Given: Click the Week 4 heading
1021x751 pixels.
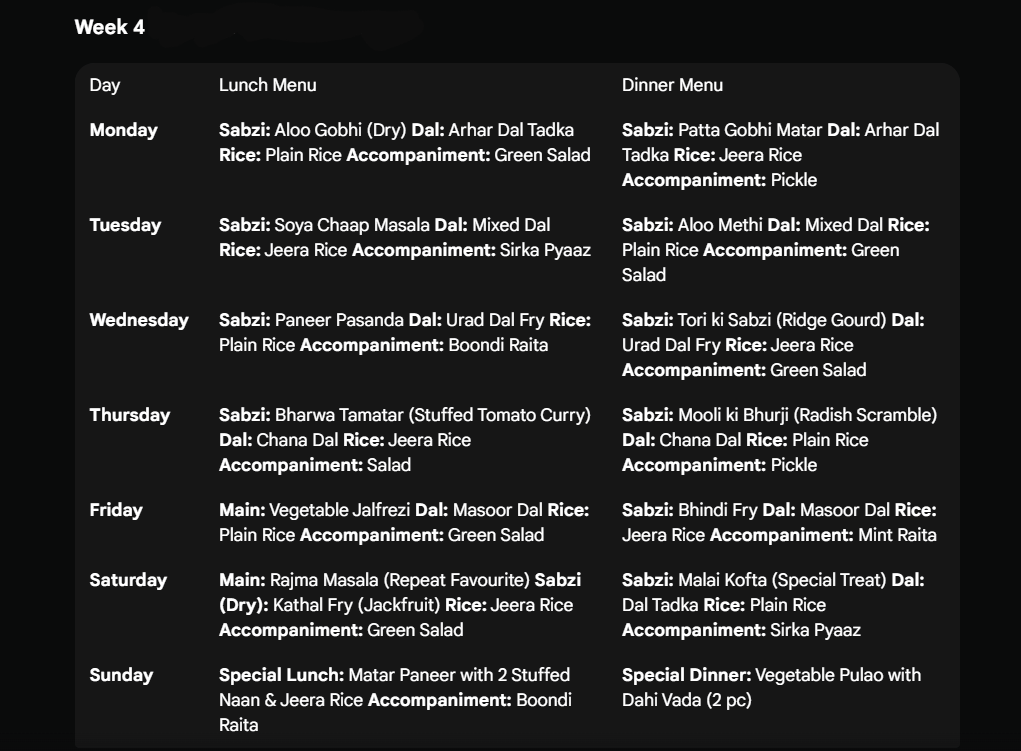Looking at the screenshot, I should [109, 28].
